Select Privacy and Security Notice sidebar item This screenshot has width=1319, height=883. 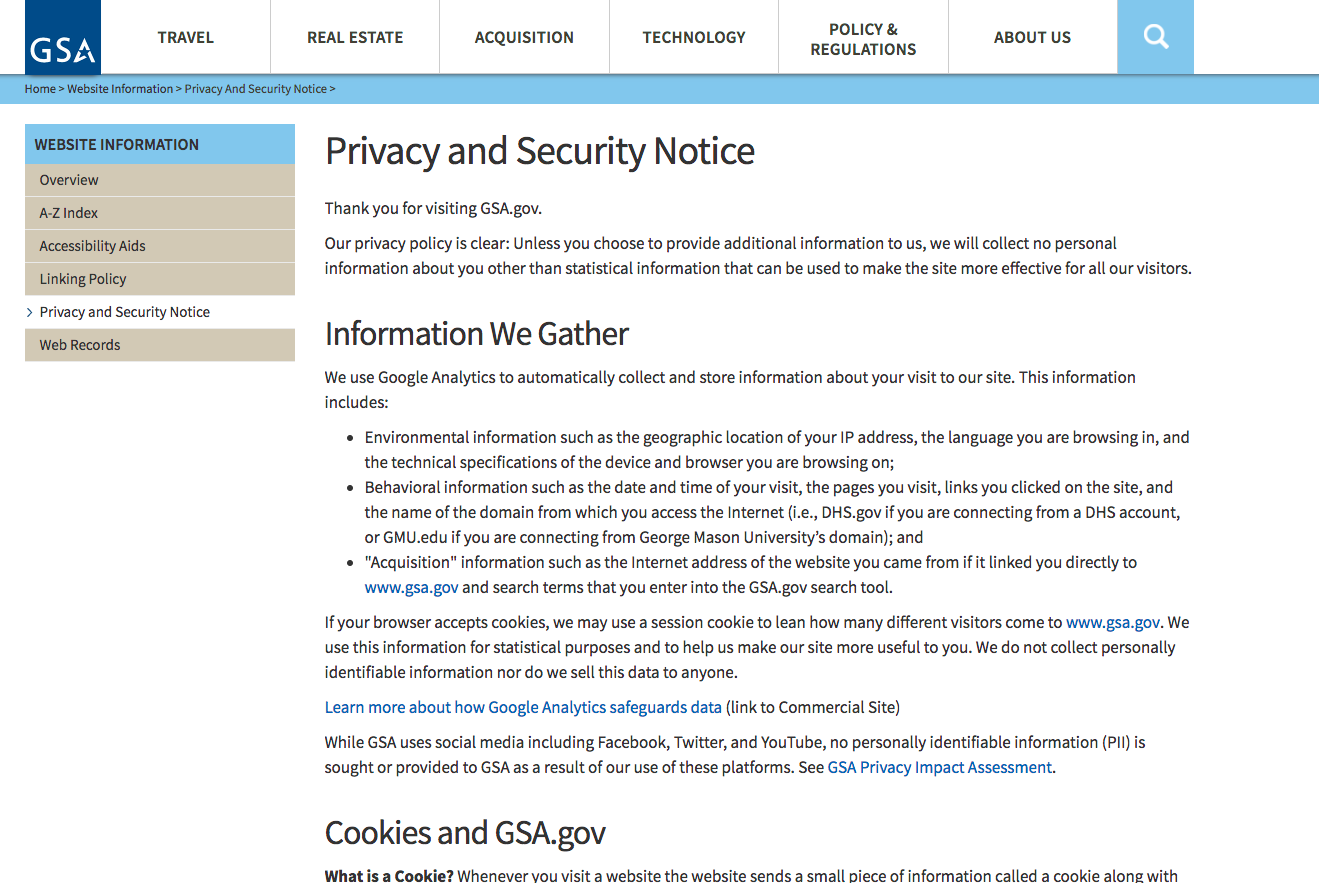pyautogui.click(x=125, y=312)
